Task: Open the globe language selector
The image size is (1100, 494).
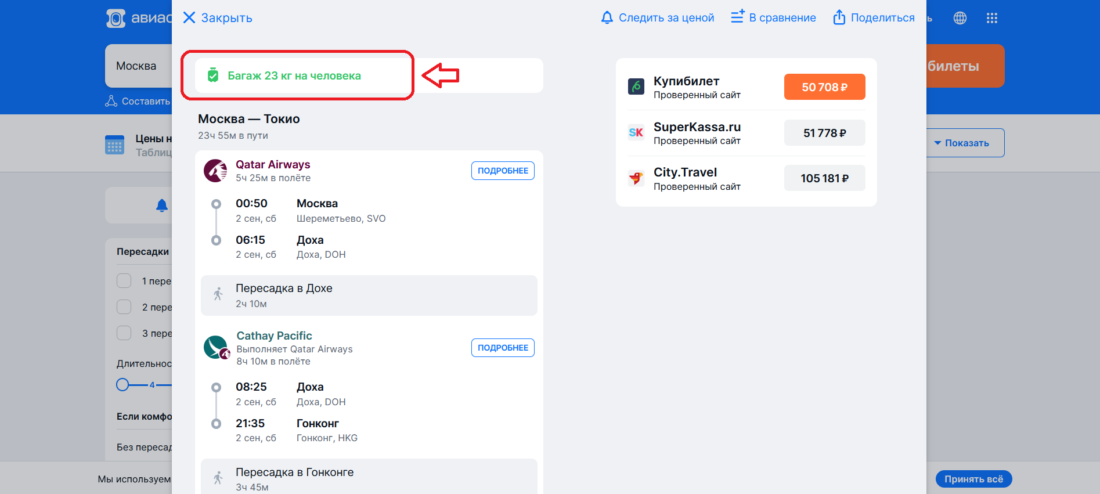Action: (x=960, y=18)
